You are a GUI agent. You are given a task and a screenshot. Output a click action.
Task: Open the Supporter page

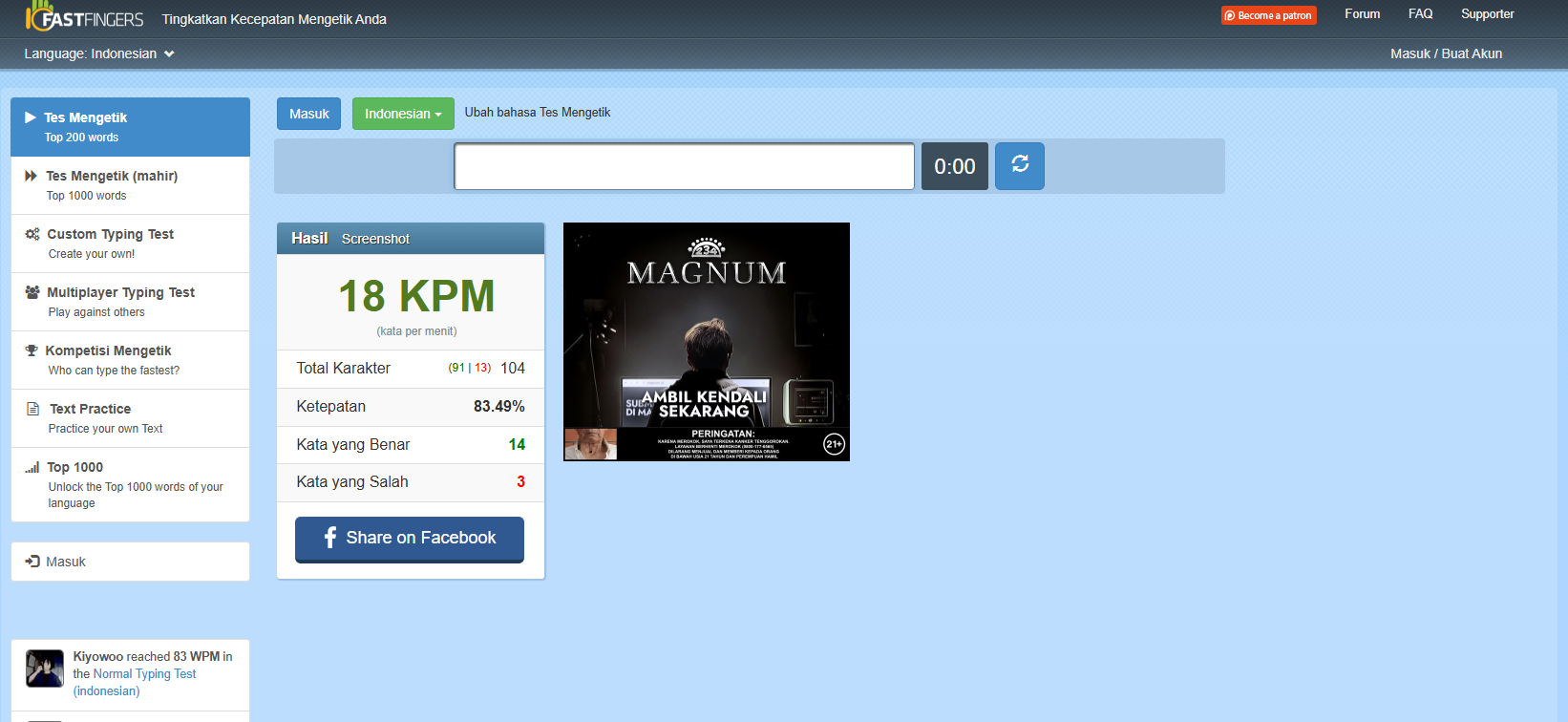[x=1487, y=14]
